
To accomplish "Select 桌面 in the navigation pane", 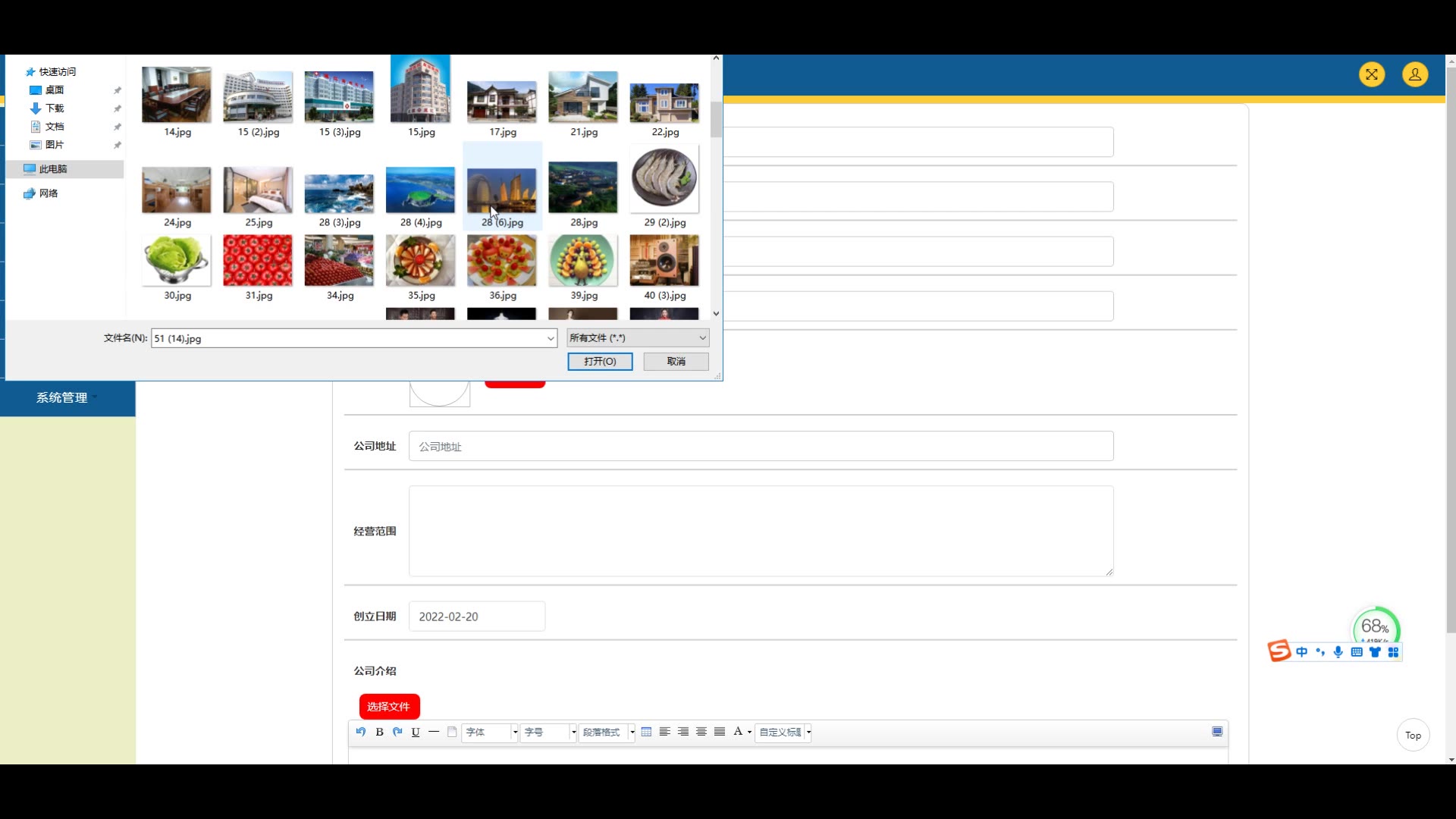I will coord(55,90).
